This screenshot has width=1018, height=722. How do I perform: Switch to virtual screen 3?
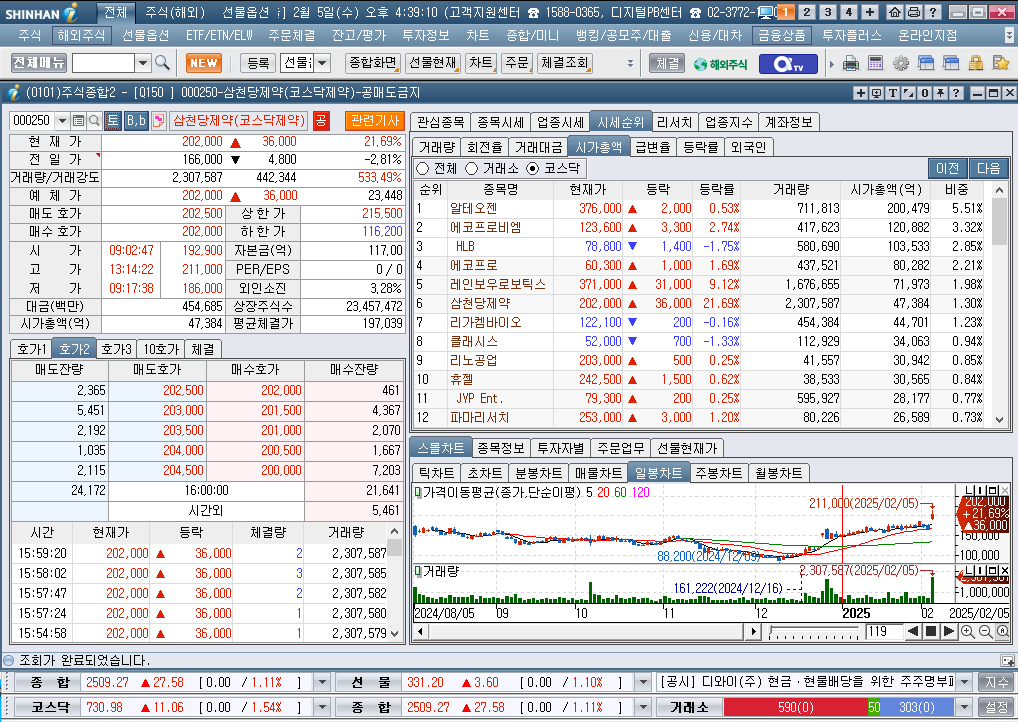coord(827,12)
